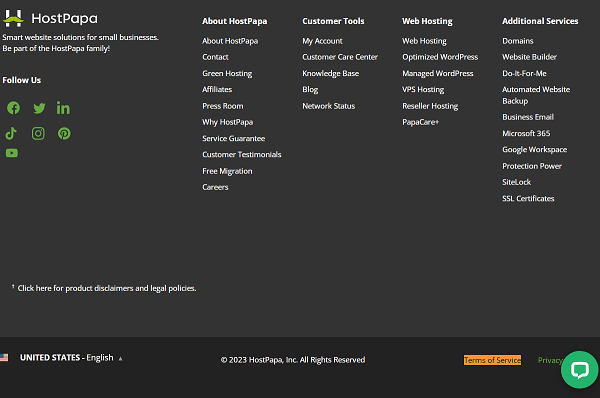Open Green Hosting link
This screenshot has width=600, height=398.
tap(227, 73)
